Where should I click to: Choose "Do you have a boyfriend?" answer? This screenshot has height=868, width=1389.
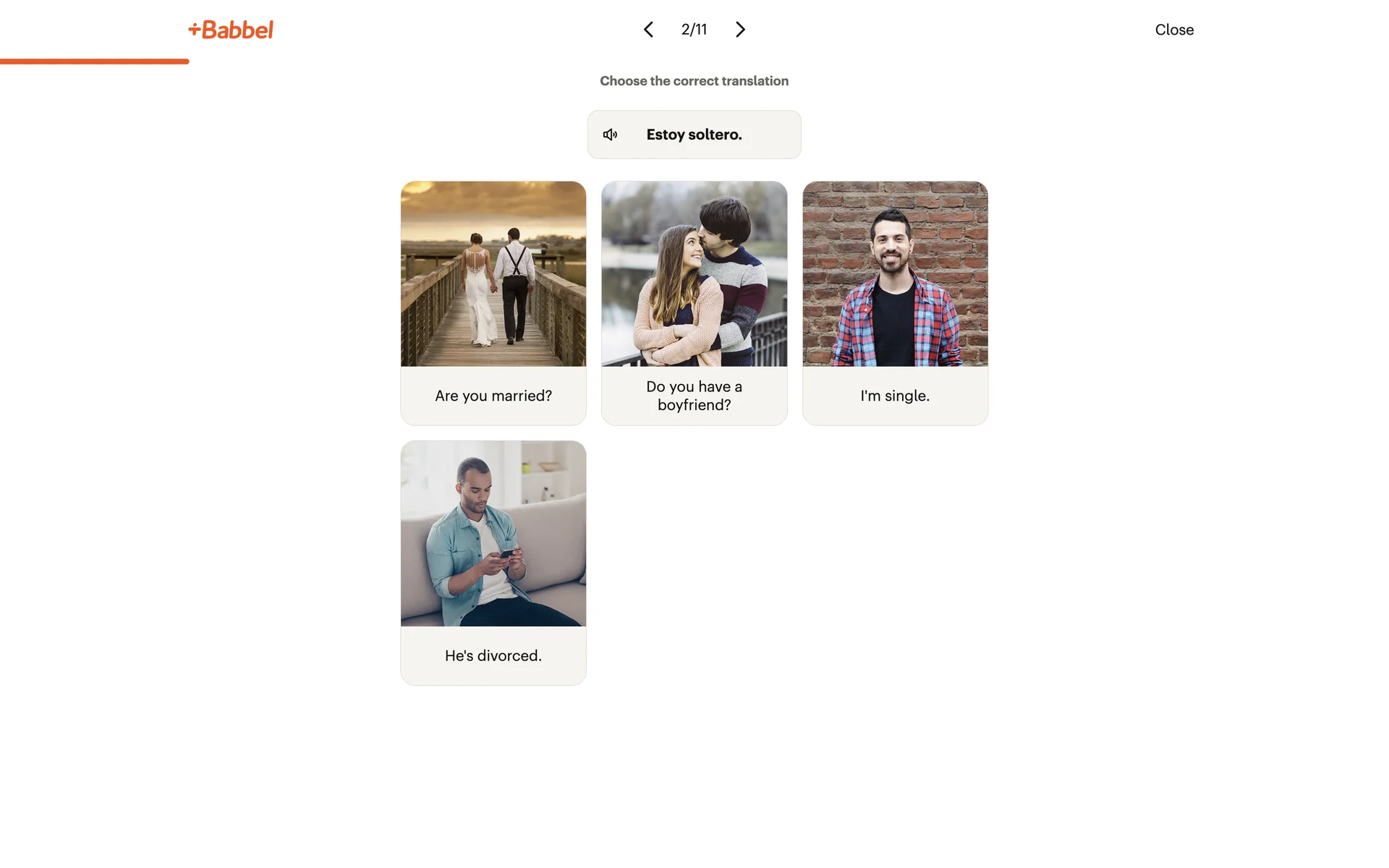pos(694,396)
